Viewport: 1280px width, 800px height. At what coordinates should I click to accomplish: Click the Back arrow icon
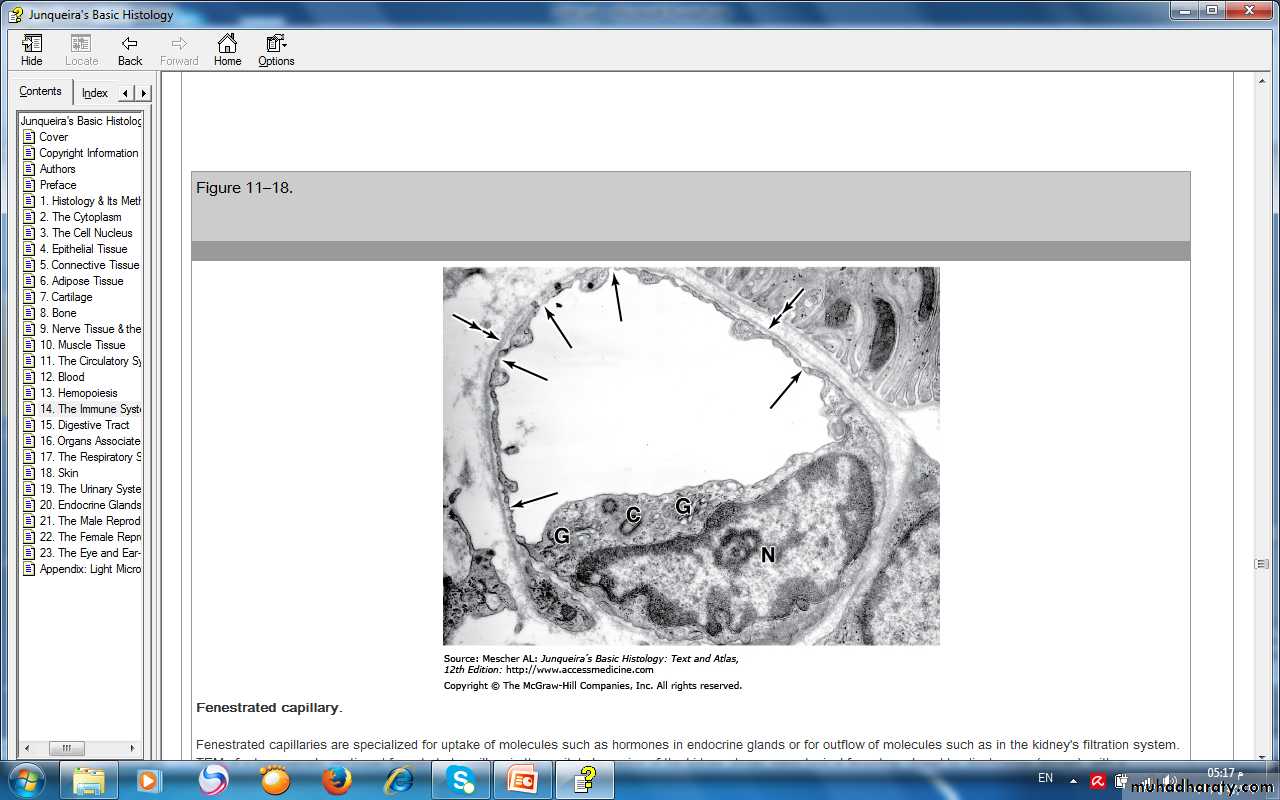(x=130, y=44)
